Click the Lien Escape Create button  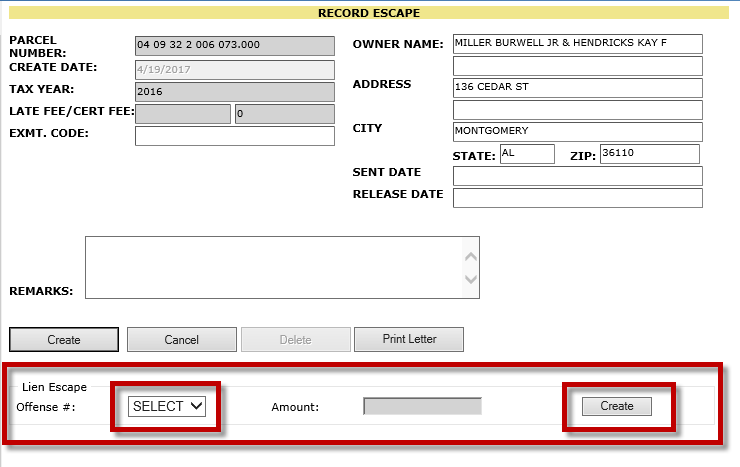(617, 406)
